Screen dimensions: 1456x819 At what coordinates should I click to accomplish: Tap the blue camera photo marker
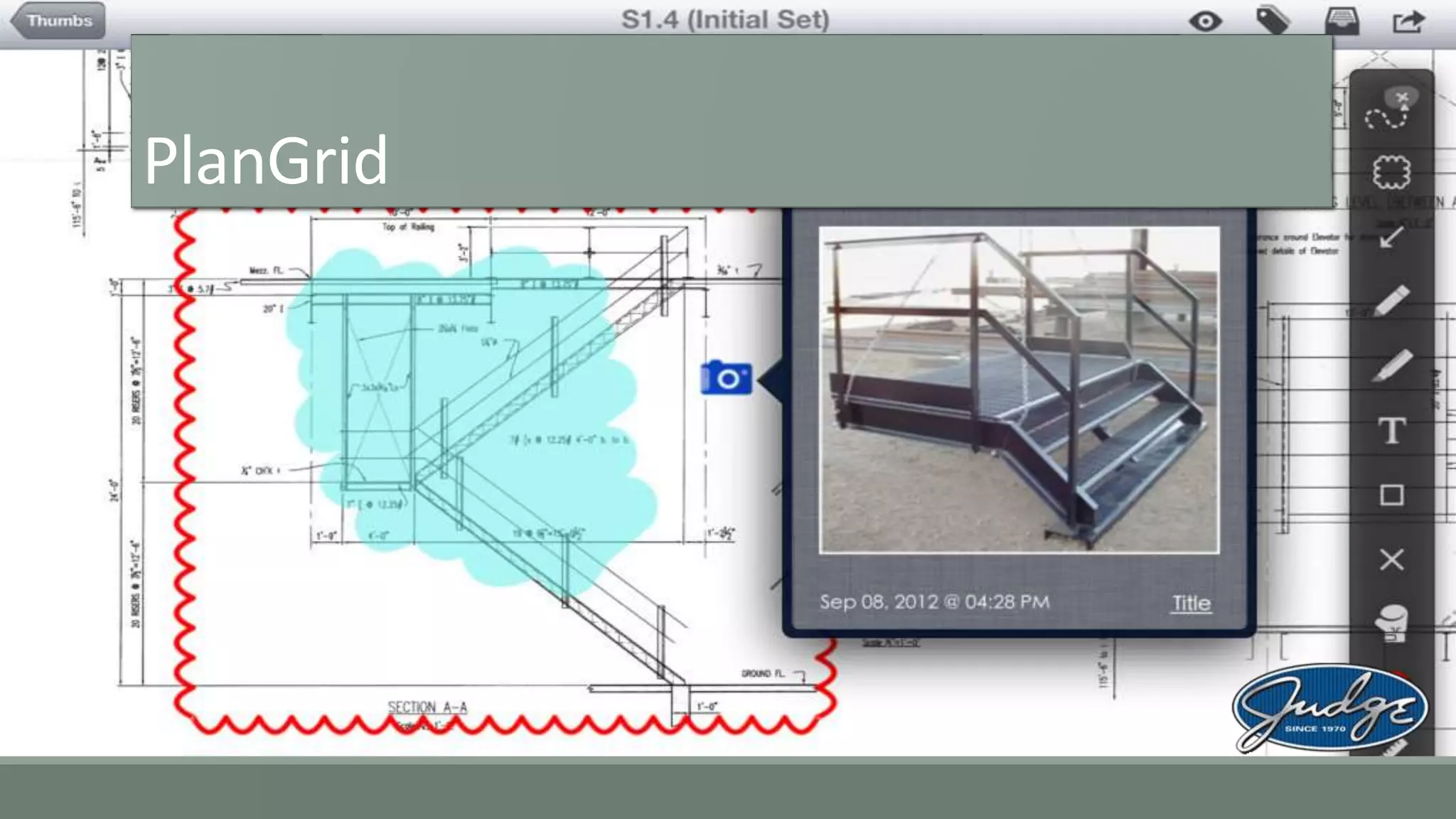726,378
